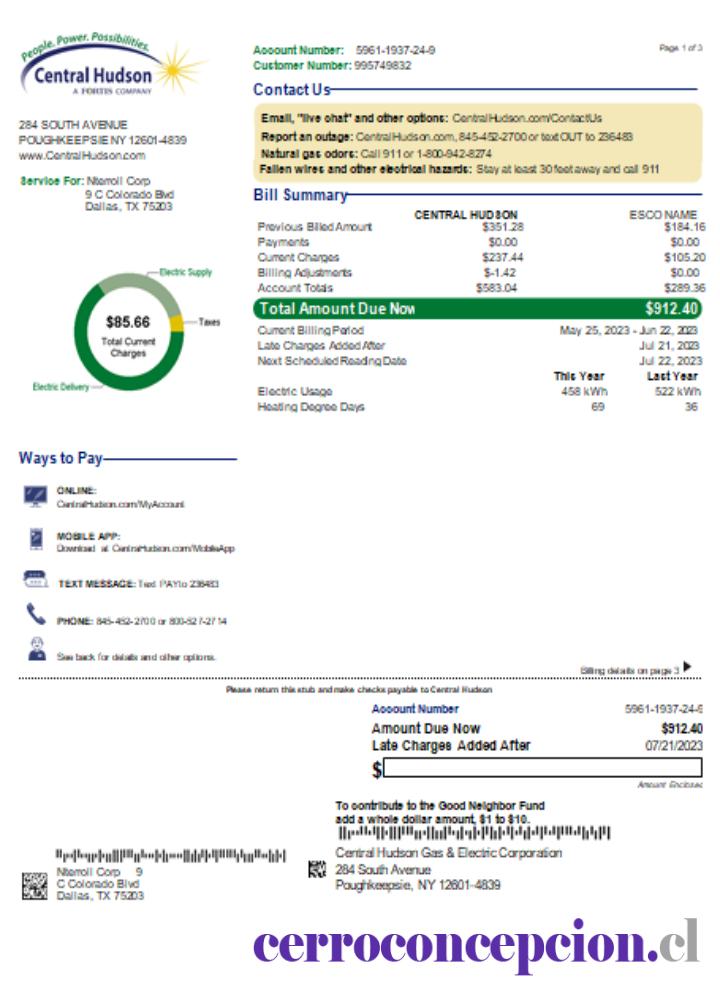The width and height of the screenshot is (720, 1000).
Task: Click the Total Amount Due Now banner
Action: point(477,309)
